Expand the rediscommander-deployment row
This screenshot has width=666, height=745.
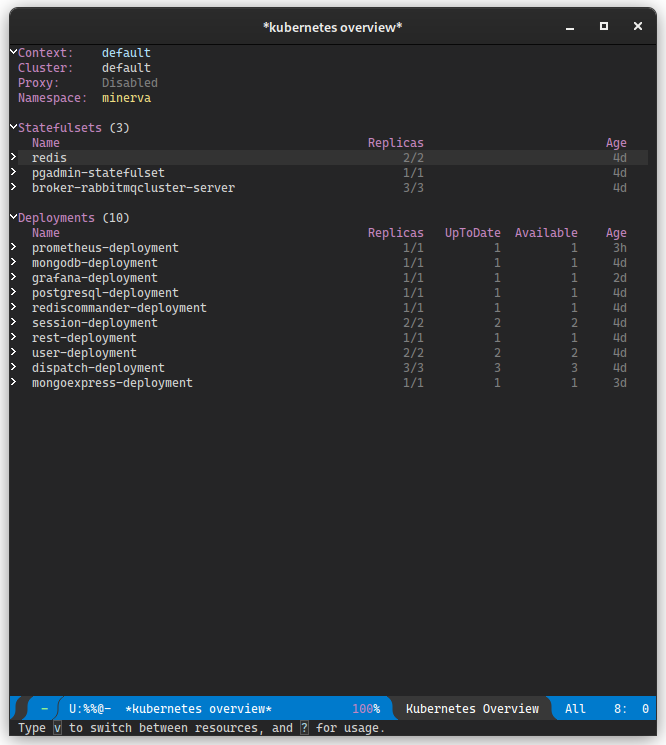pyautogui.click(x=13, y=307)
